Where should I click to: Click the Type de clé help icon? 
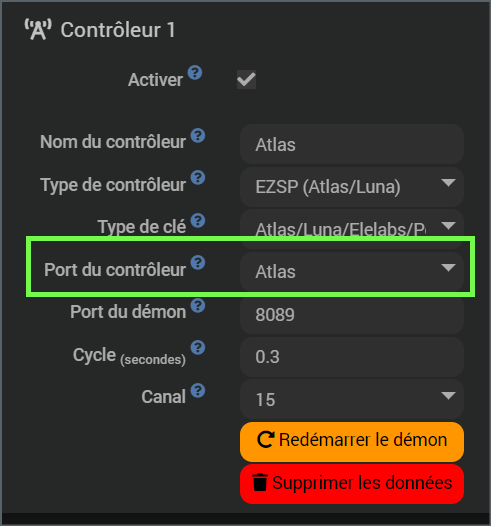tap(198, 220)
